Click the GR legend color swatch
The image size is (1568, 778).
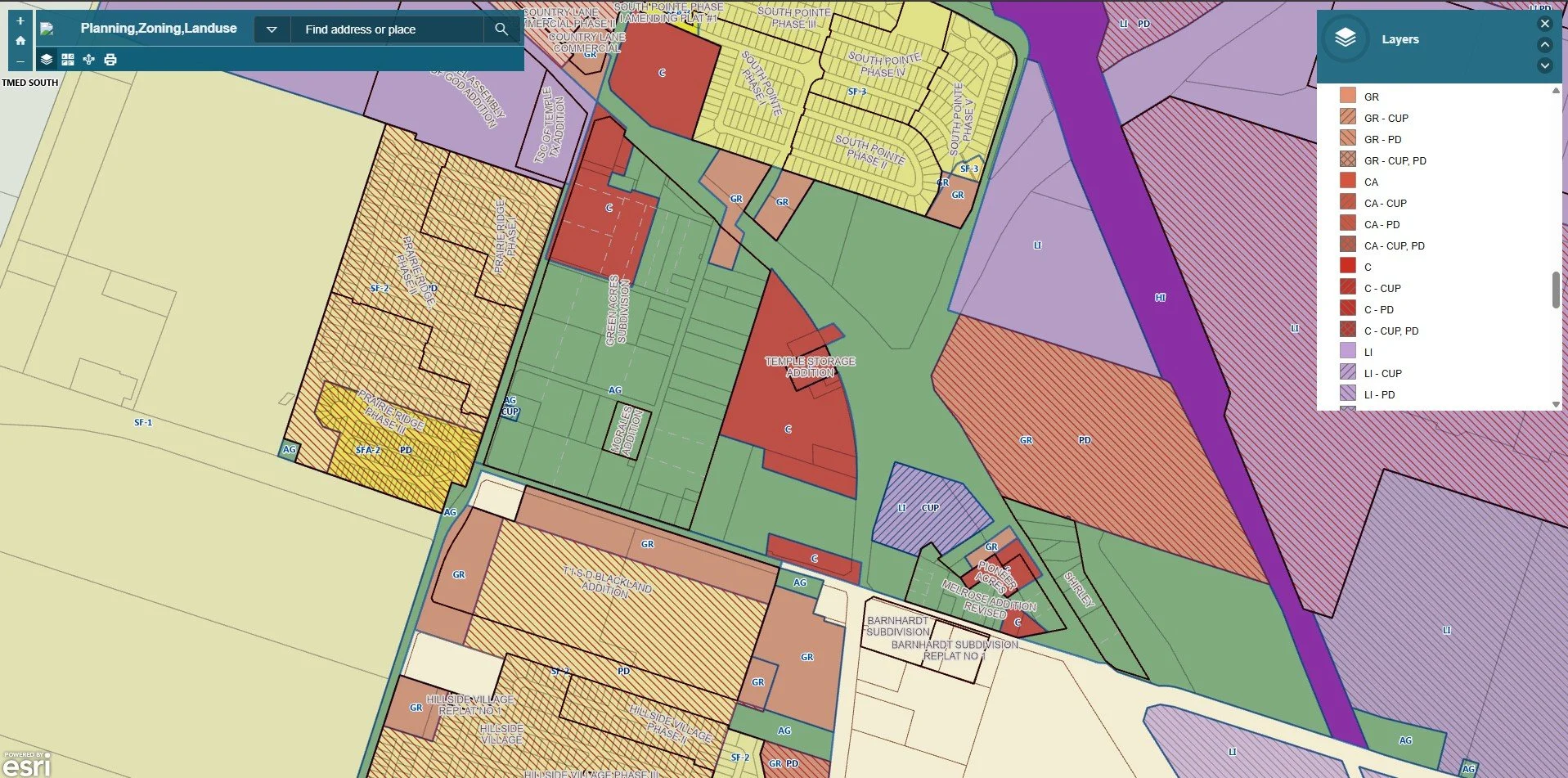(x=1348, y=96)
